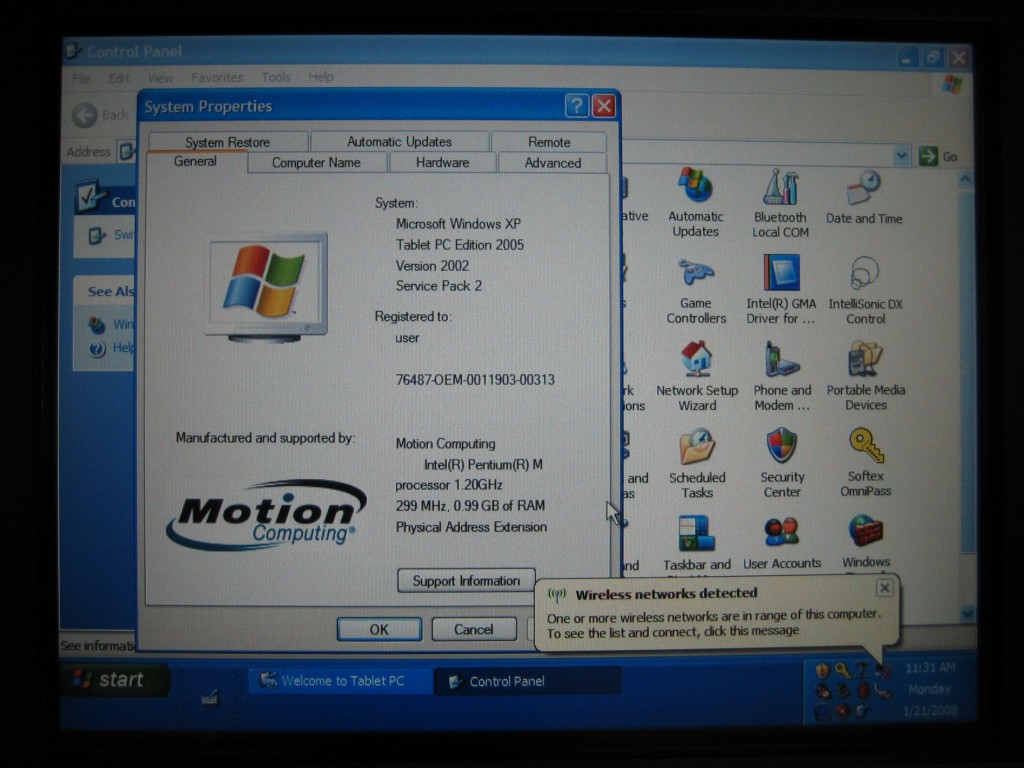Open IntelliSonic DX Control icon

[x=865, y=291]
